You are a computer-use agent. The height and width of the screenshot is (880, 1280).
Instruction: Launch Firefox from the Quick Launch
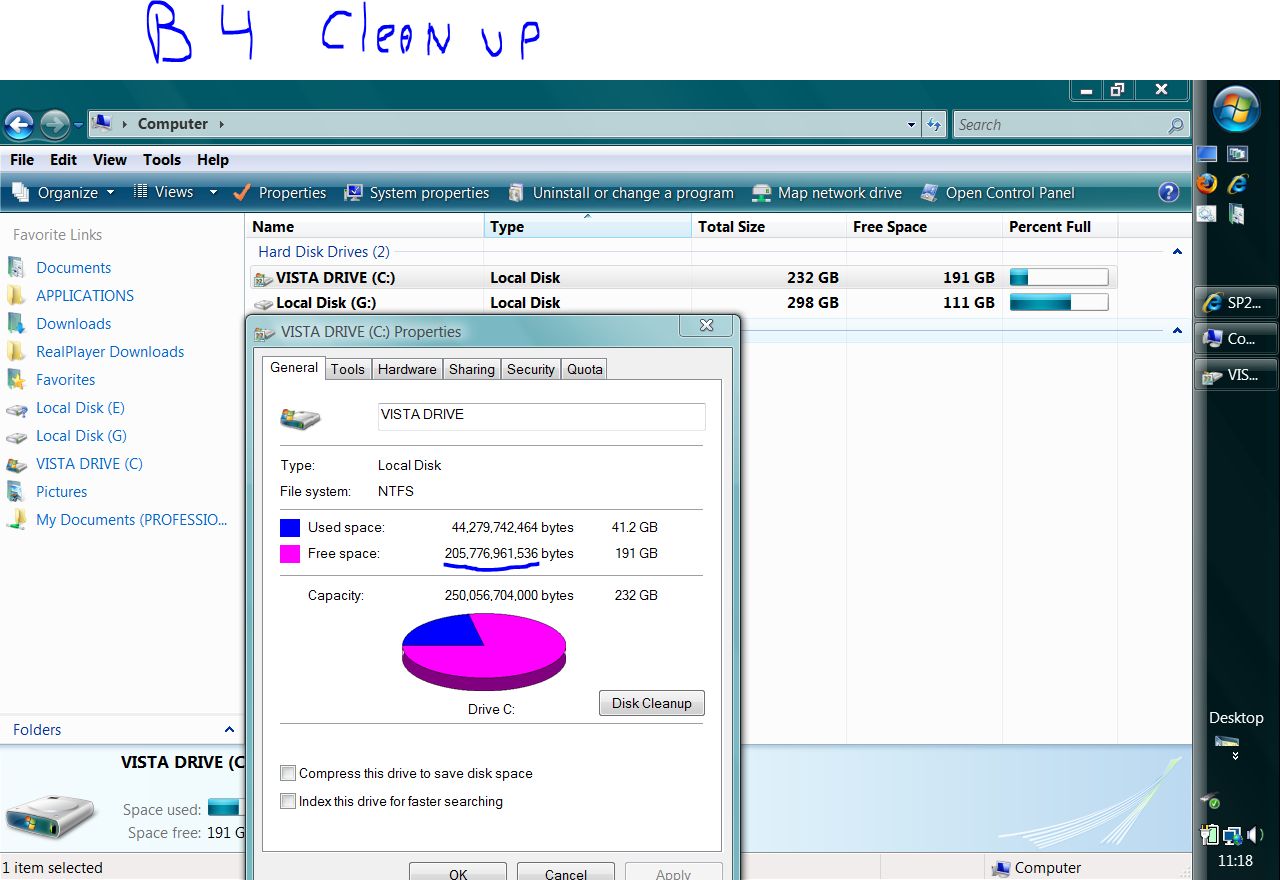[x=1207, y=184]
